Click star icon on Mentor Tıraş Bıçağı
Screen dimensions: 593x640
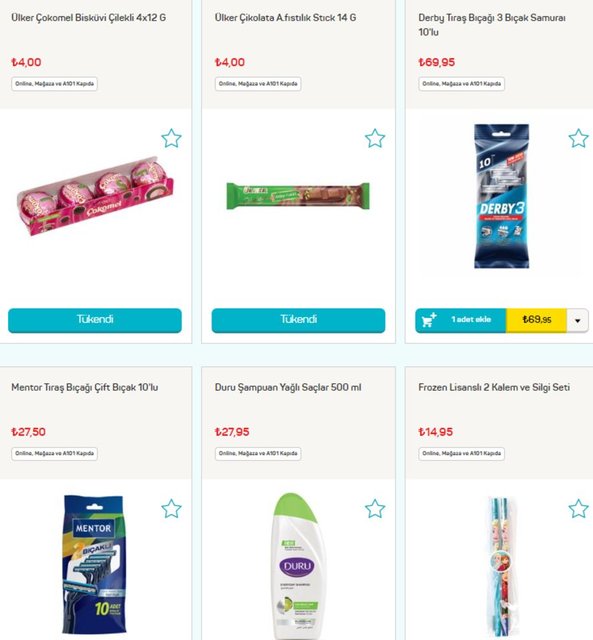(171, 509)
